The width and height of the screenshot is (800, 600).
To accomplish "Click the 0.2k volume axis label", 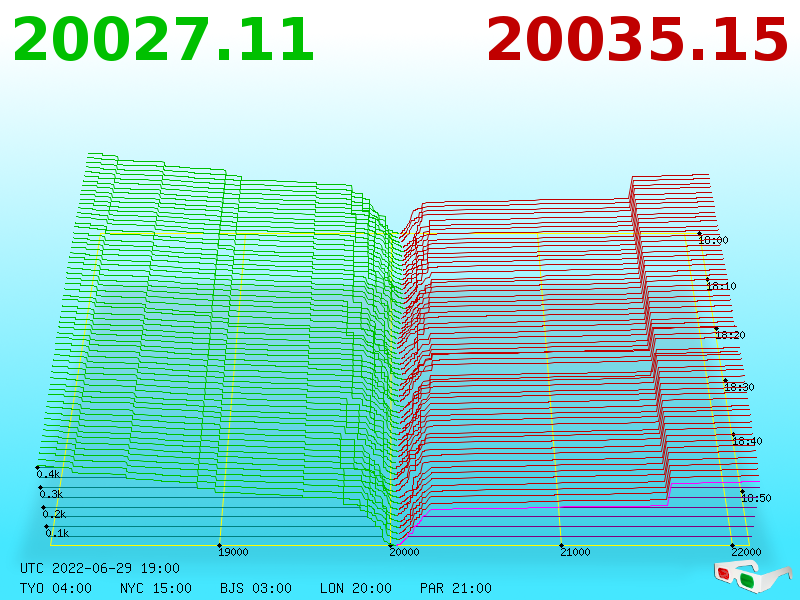I will 54,514.
